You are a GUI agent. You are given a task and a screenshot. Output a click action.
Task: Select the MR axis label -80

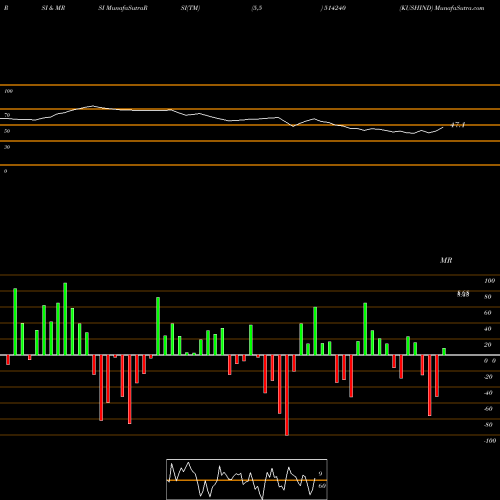pyautogui.click(x=488, y=425)
